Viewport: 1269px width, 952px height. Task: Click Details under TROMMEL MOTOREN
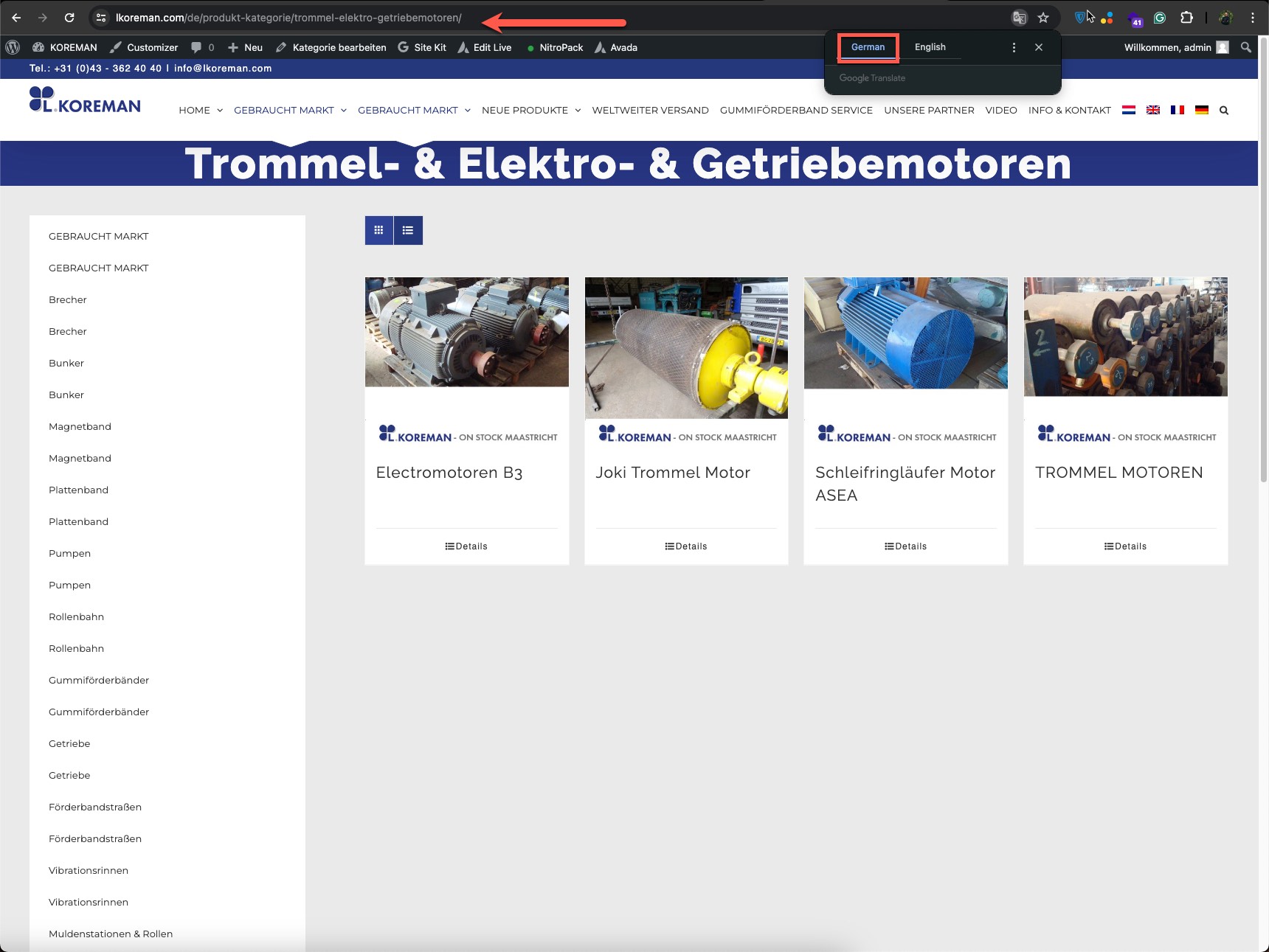1125,546
